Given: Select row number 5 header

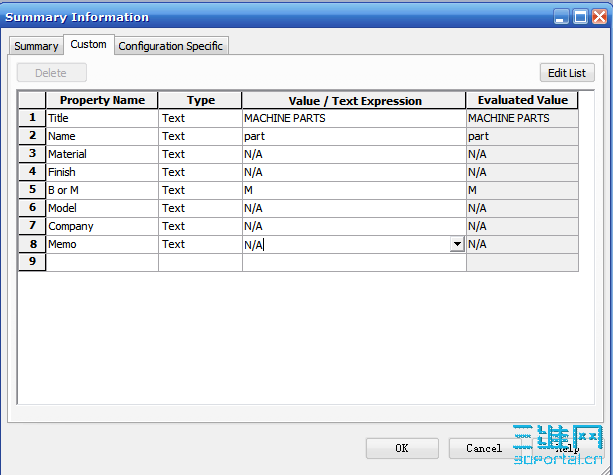Looking at the screenshot, I should [x=32, y=190].
